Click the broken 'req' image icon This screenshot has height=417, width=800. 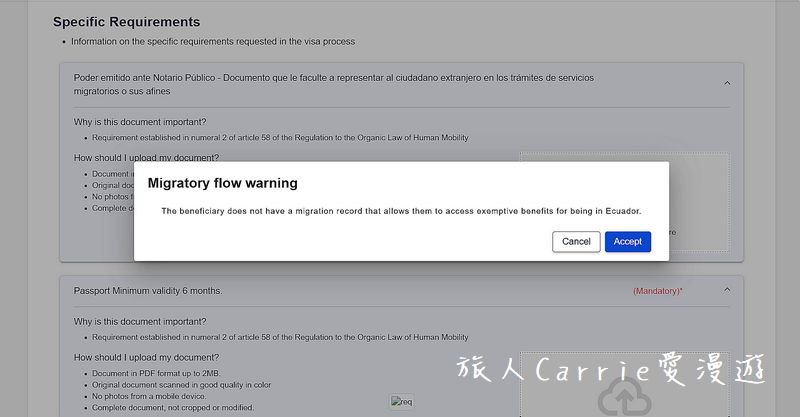click(402, 402)
